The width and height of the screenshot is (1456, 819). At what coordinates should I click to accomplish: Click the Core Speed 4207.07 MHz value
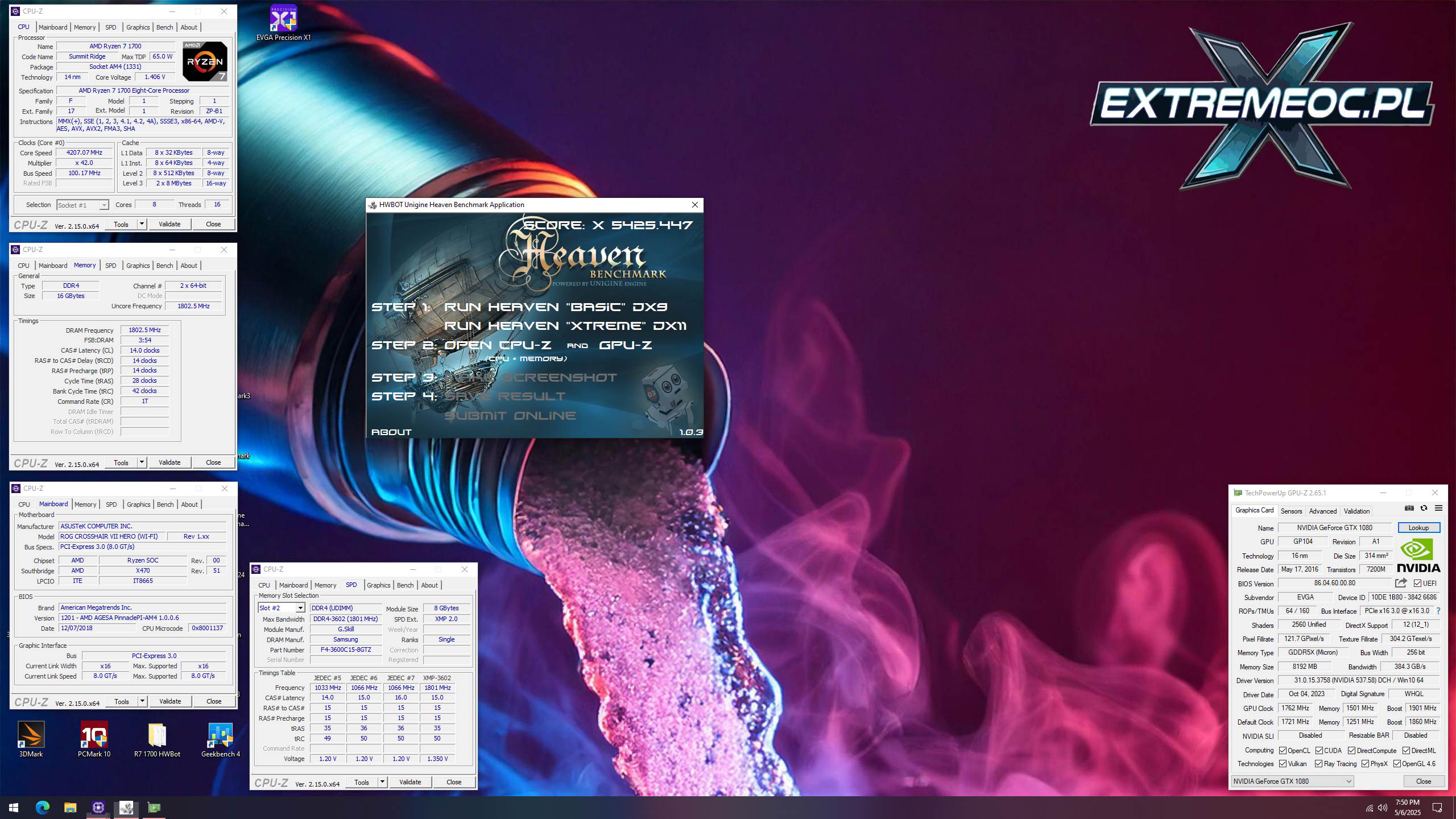(x=84, y=153)
